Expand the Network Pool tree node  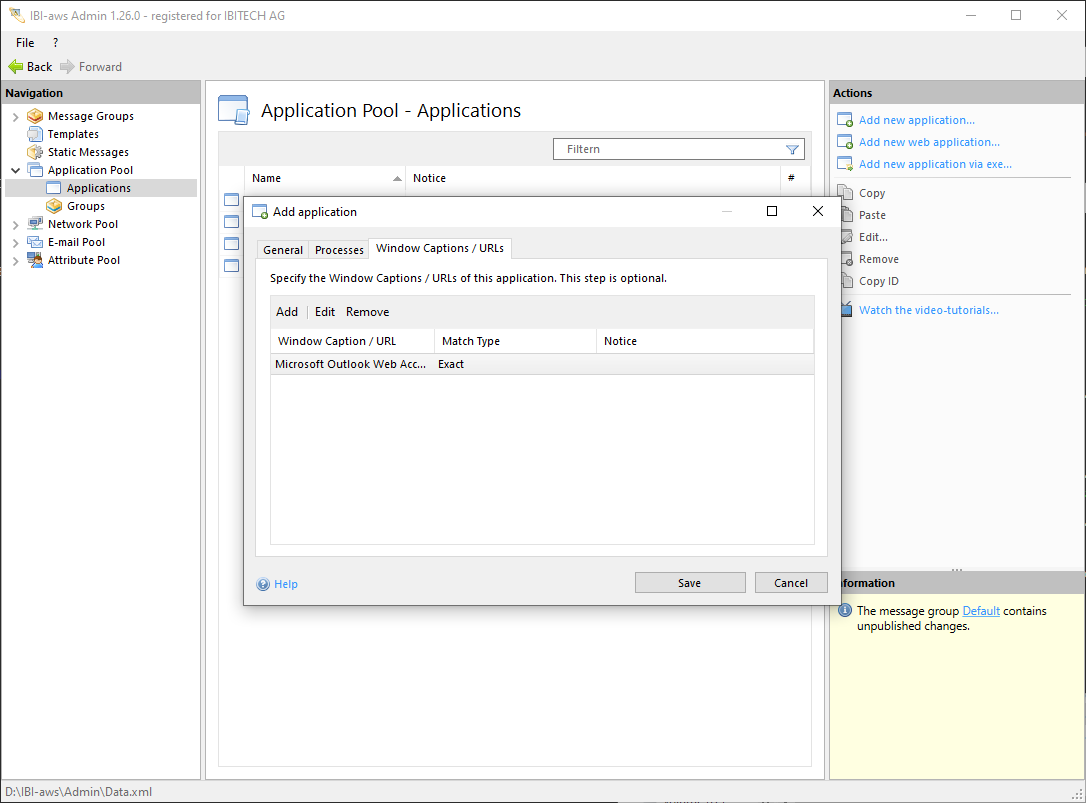tap(15, 224)
